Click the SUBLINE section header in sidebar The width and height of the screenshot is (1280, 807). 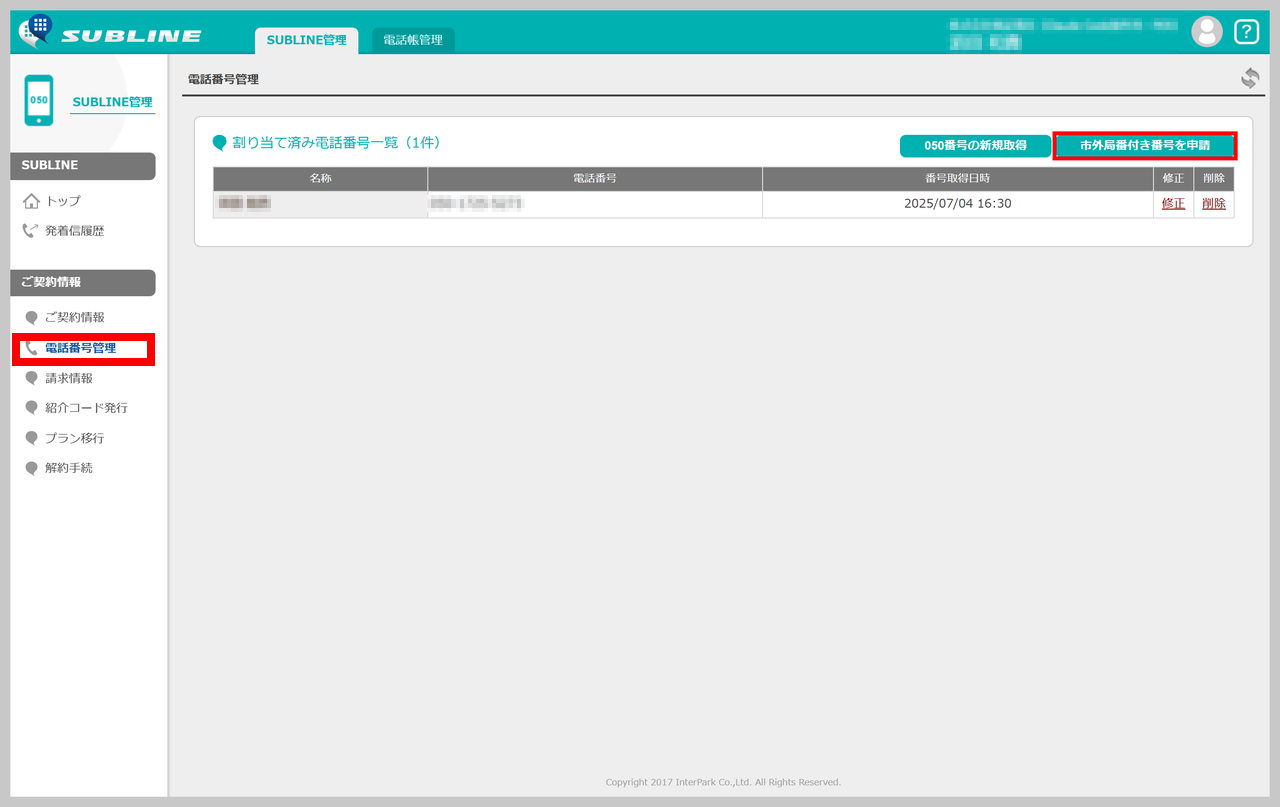[x=82, y=166]
